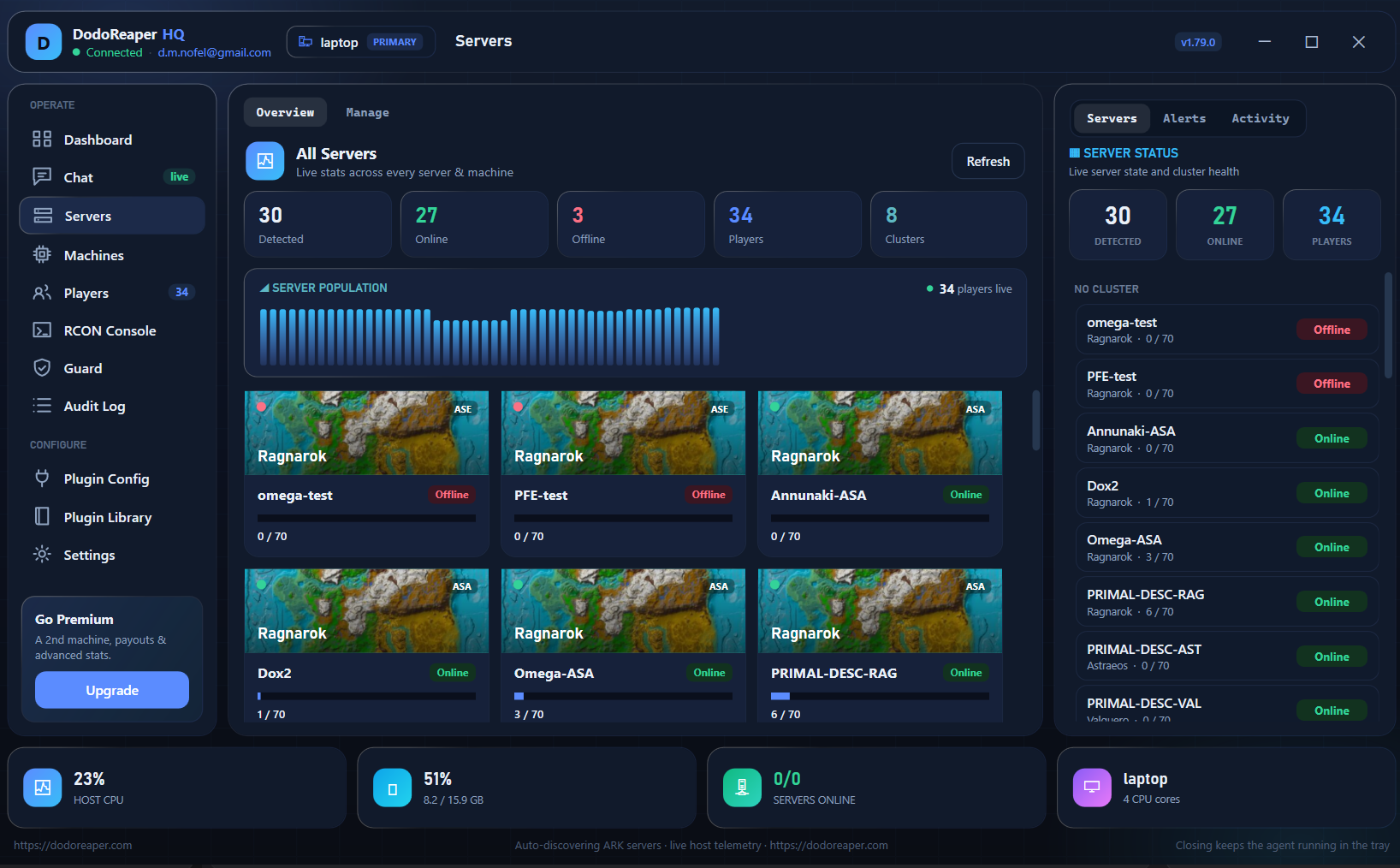Viewport: 1400px width, 868px height.
Task: Click the Dox2 population bar
Action: (x=366, y=696)
